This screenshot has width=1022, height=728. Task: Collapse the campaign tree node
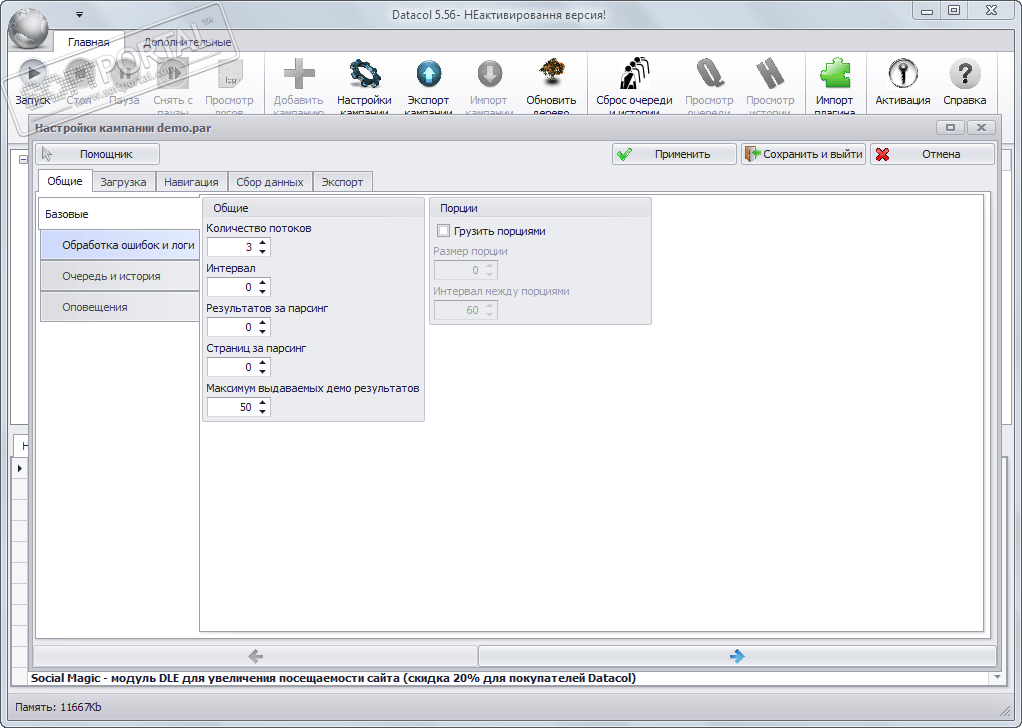click(23, 159)
